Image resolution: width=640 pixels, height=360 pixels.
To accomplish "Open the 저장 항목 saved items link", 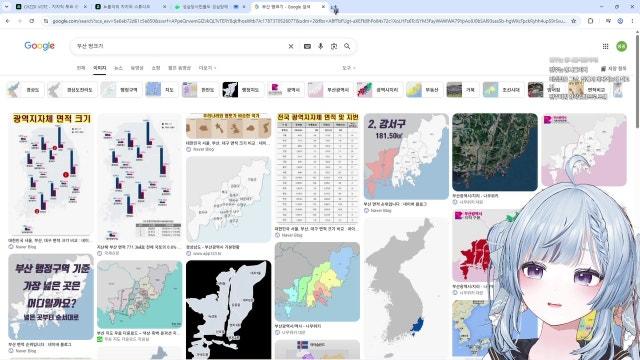I will coord(613,69).
